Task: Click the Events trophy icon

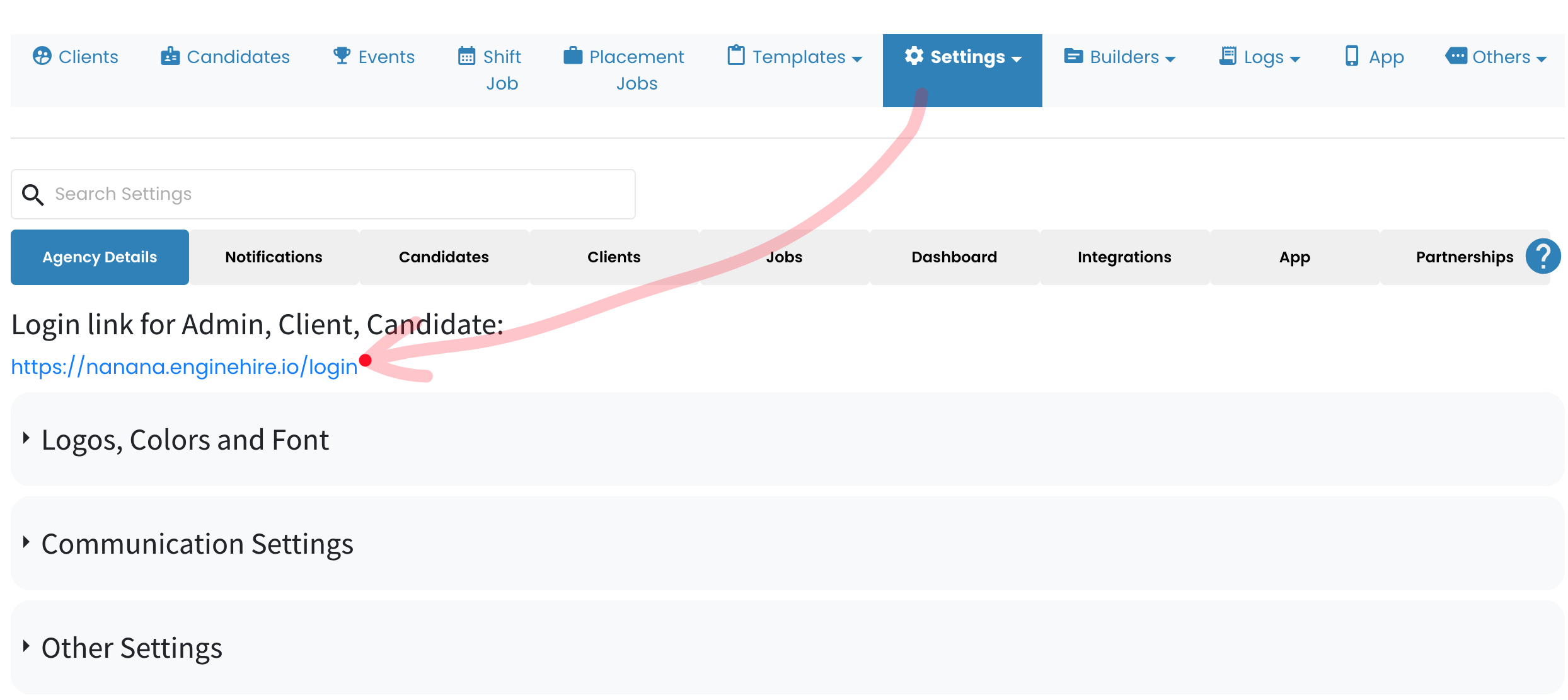Action: 342,55
